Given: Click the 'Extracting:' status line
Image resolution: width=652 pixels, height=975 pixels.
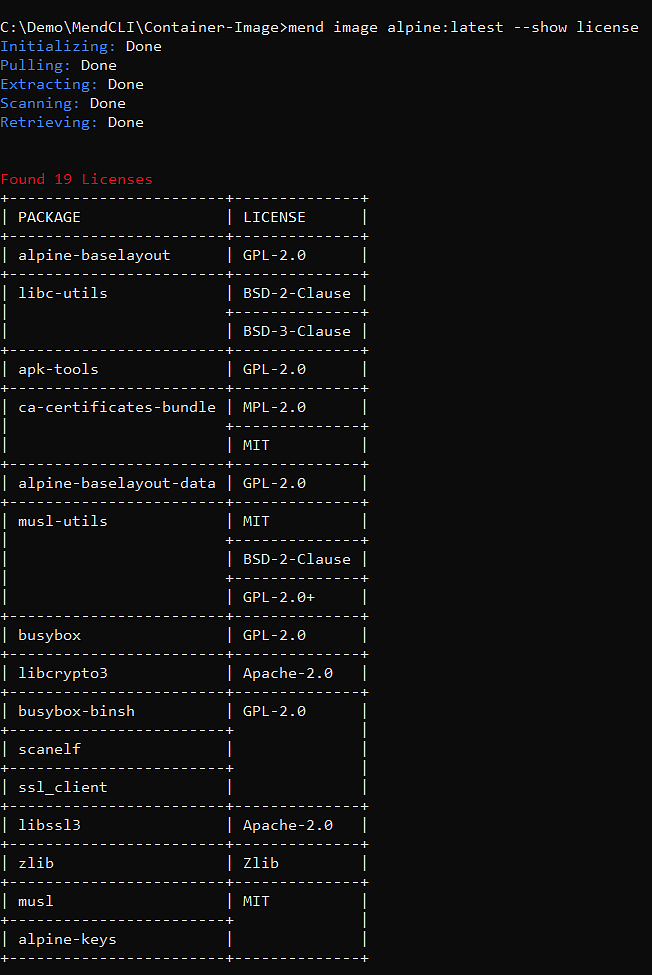Looking at the screenshot, I should (x=72, y=84).
